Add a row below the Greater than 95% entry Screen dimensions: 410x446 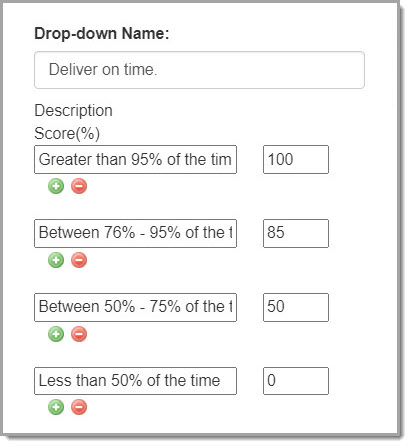click(56, 186)
